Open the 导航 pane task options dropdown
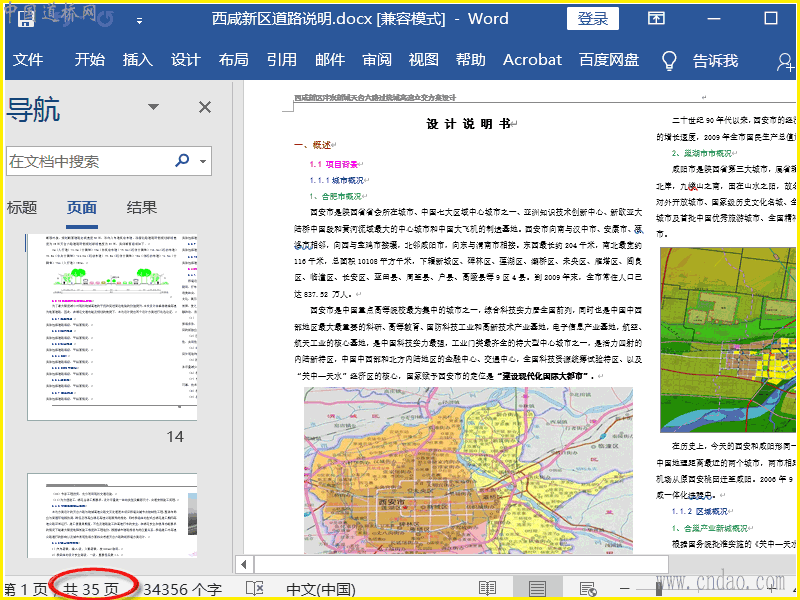800x600 pixels. pyautogui.click(x=153, y=108)
